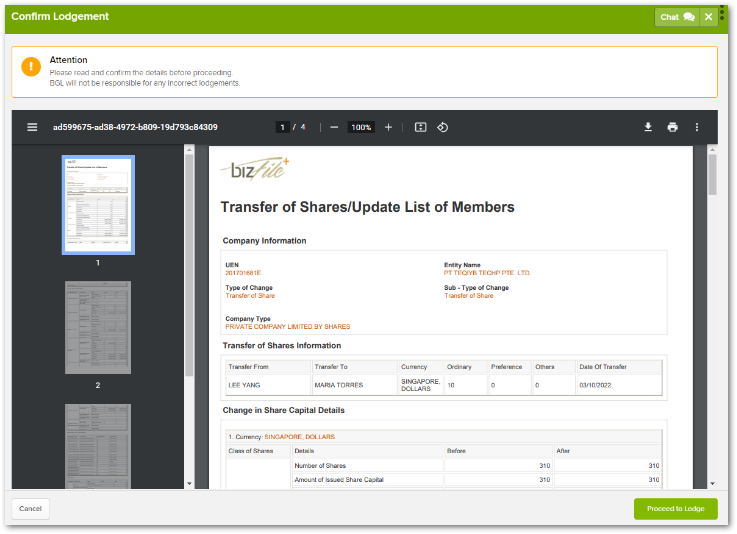Click the Transfer of Shares Information heading
Screen dimensions: 737x534
click(282, 346)
